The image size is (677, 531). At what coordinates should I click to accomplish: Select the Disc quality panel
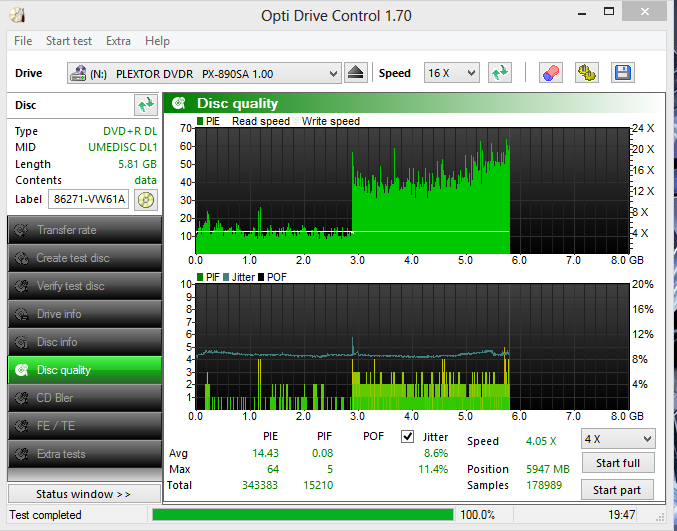[x=85, y=370]
